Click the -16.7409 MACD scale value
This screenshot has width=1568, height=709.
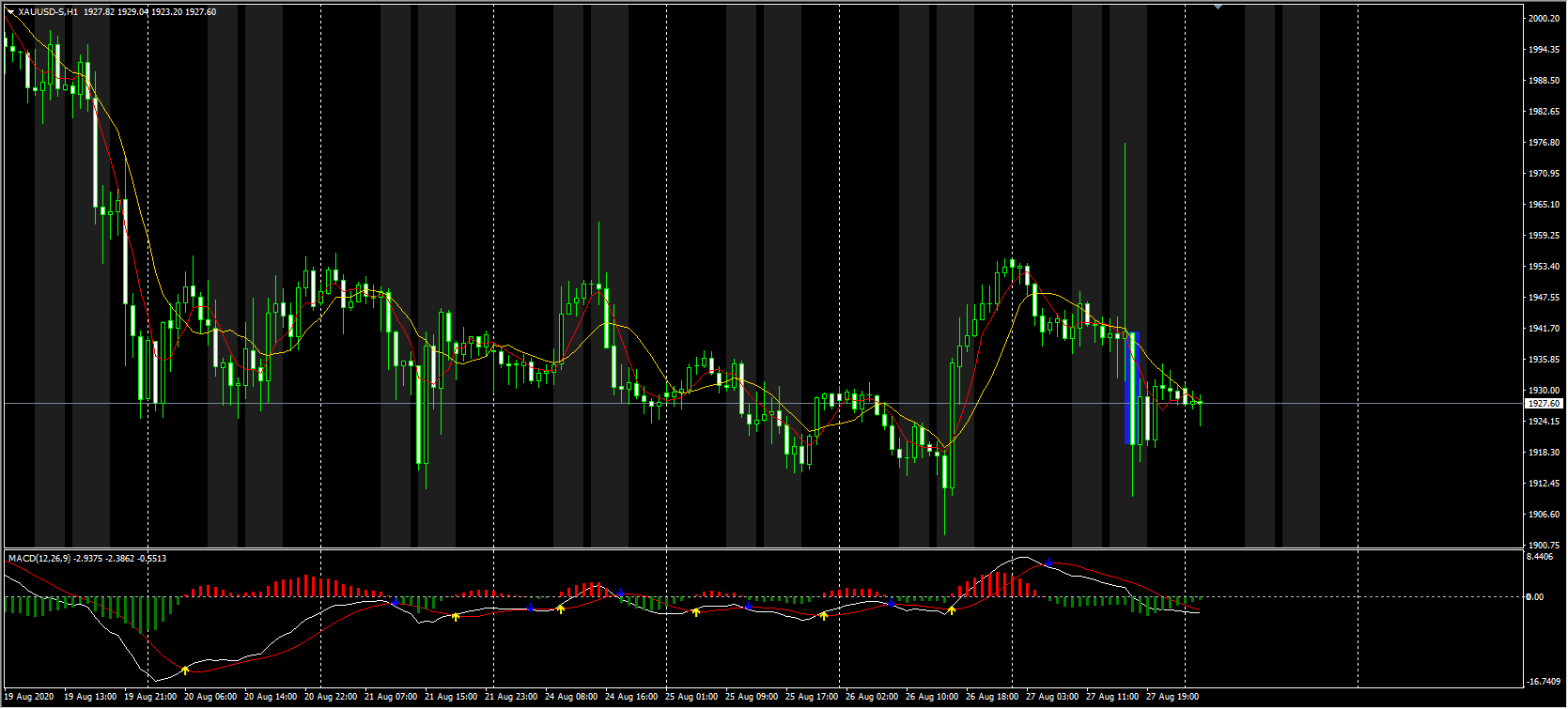tap(1542, 682)
